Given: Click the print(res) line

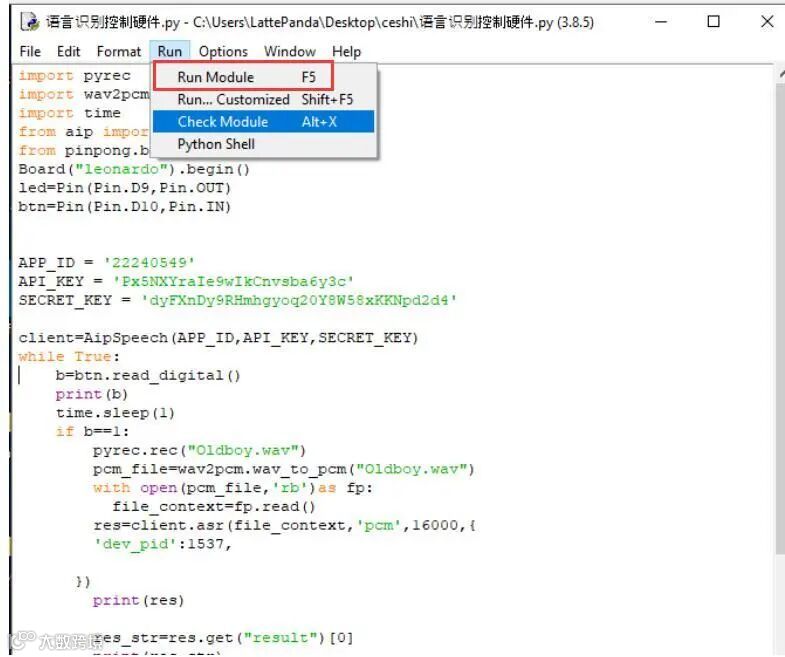Looking at the screenshot, I should coord(138,600).
